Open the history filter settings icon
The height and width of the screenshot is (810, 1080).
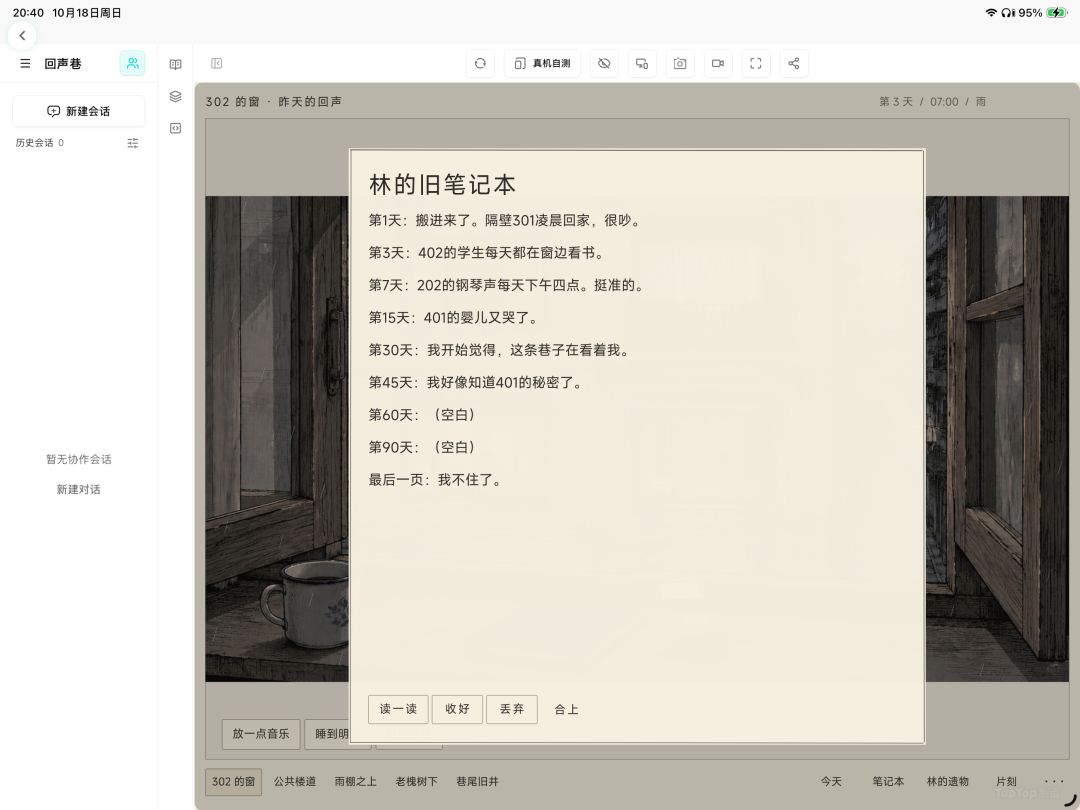click(133, 143)
